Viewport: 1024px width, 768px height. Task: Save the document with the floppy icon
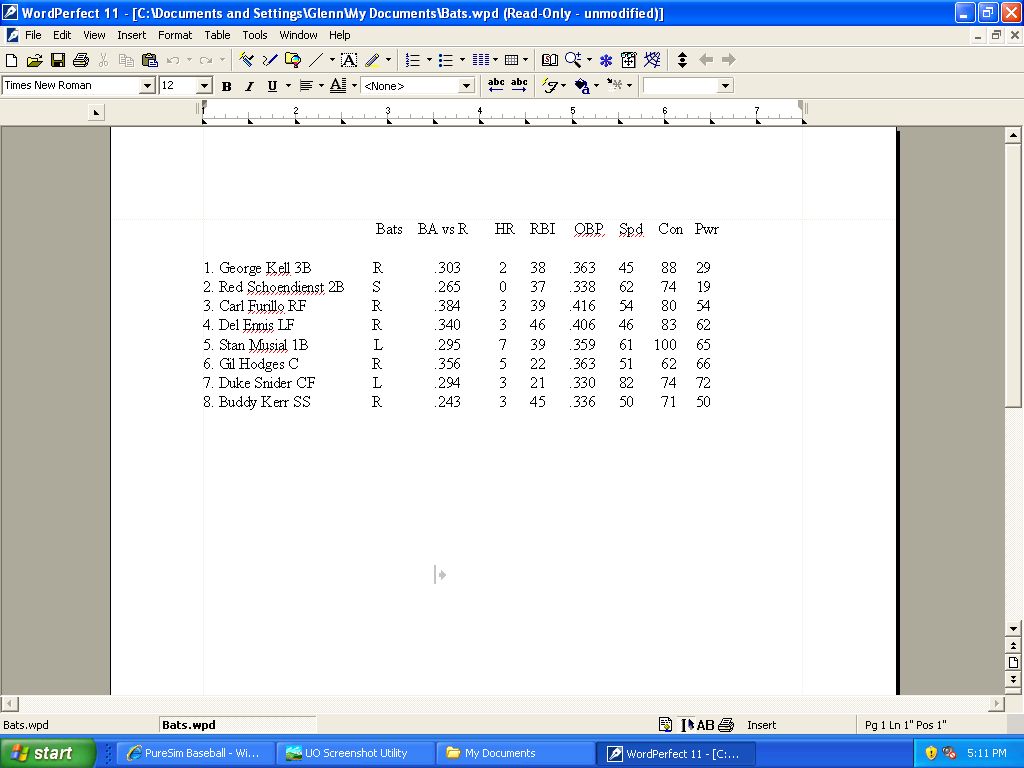pos(58,60)
